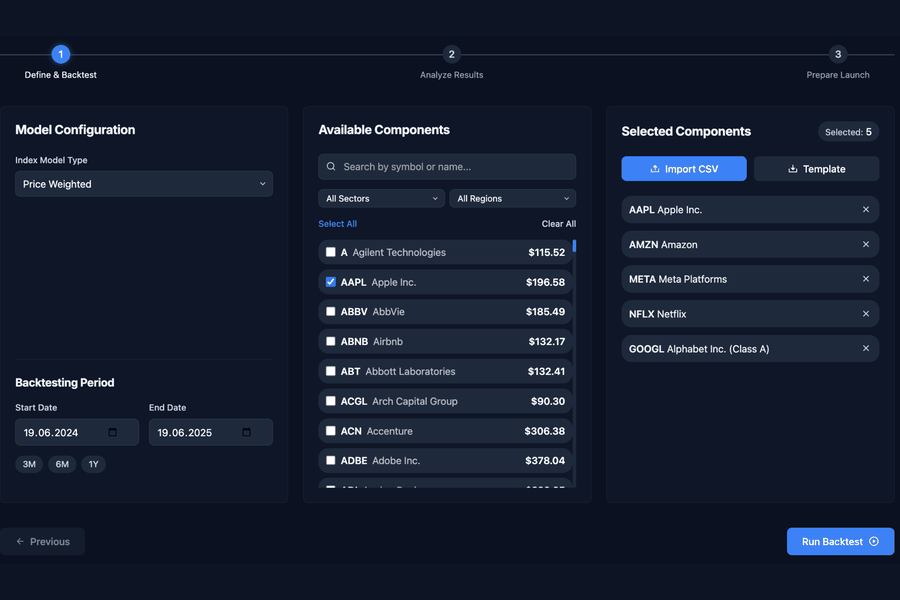
Task: Click Clear All components link
Action: [558, 224]
